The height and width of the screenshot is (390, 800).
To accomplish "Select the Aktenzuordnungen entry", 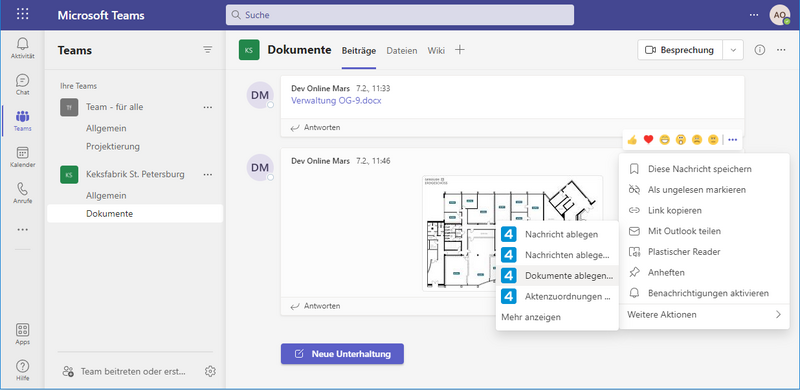I will [x=557, y=296].
